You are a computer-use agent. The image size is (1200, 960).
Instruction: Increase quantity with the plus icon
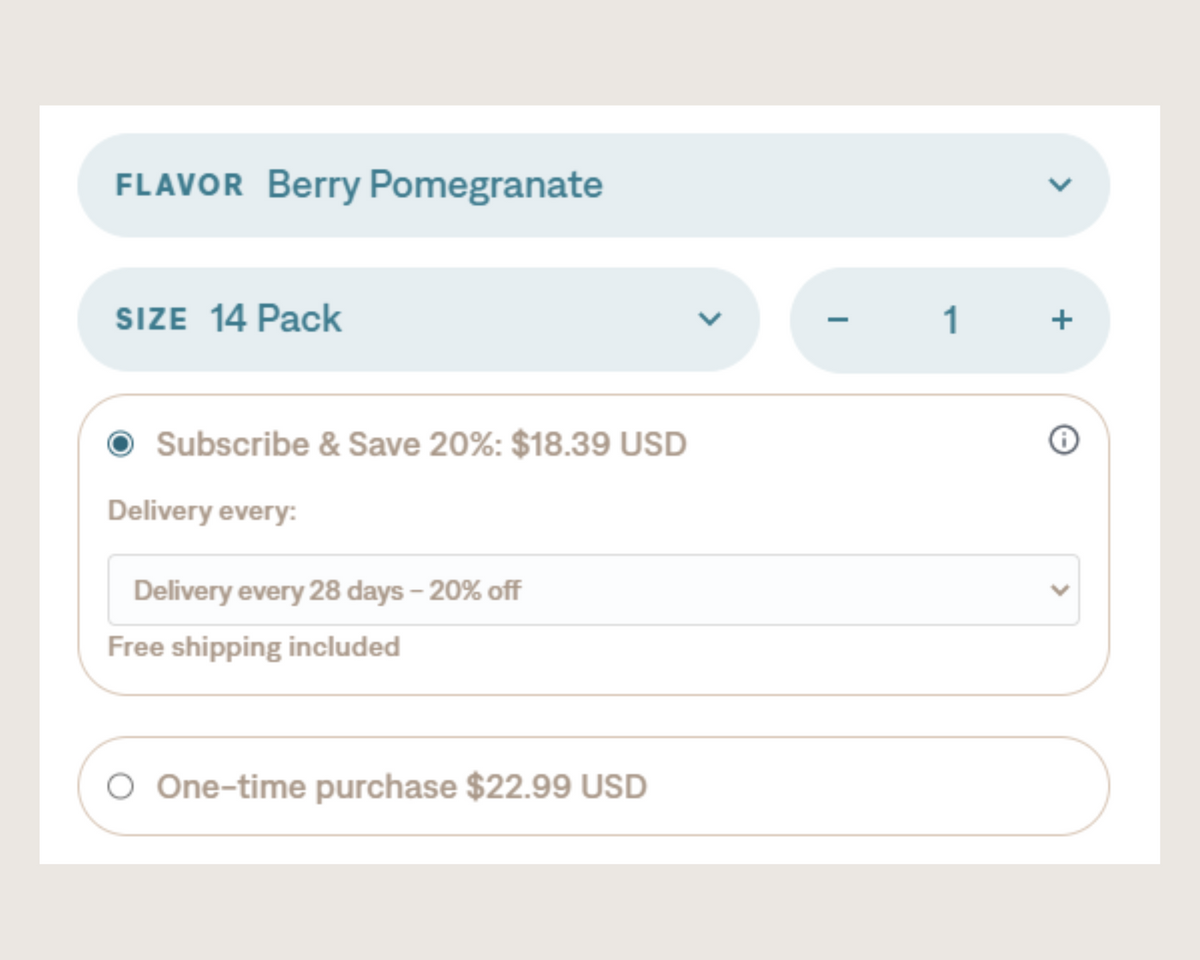pos(1061,320)
